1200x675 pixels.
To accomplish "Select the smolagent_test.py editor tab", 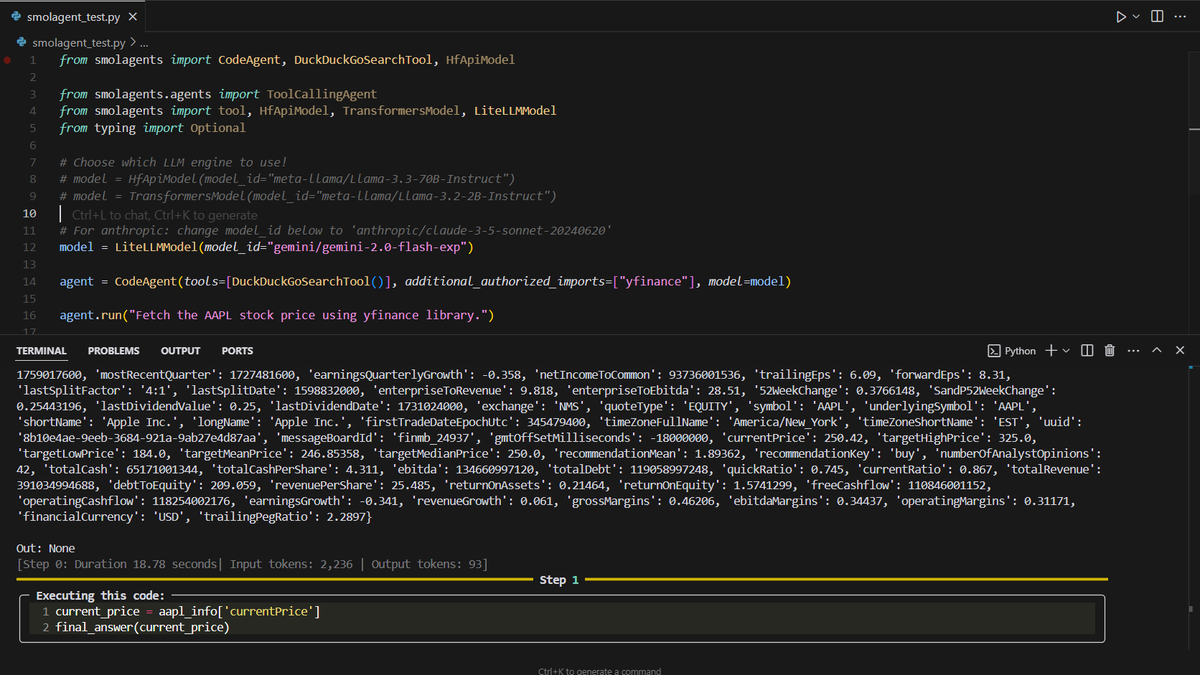I will [x=73, y=18].
